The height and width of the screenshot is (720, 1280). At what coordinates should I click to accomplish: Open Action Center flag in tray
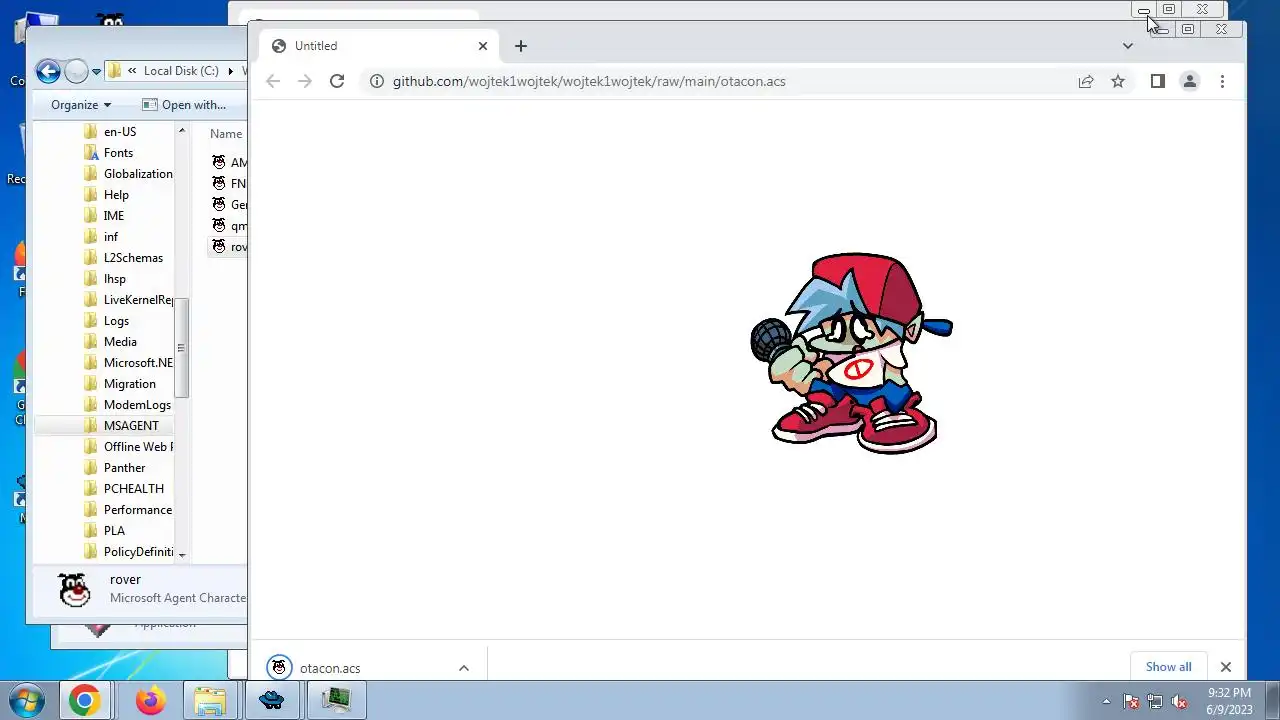1131,701
